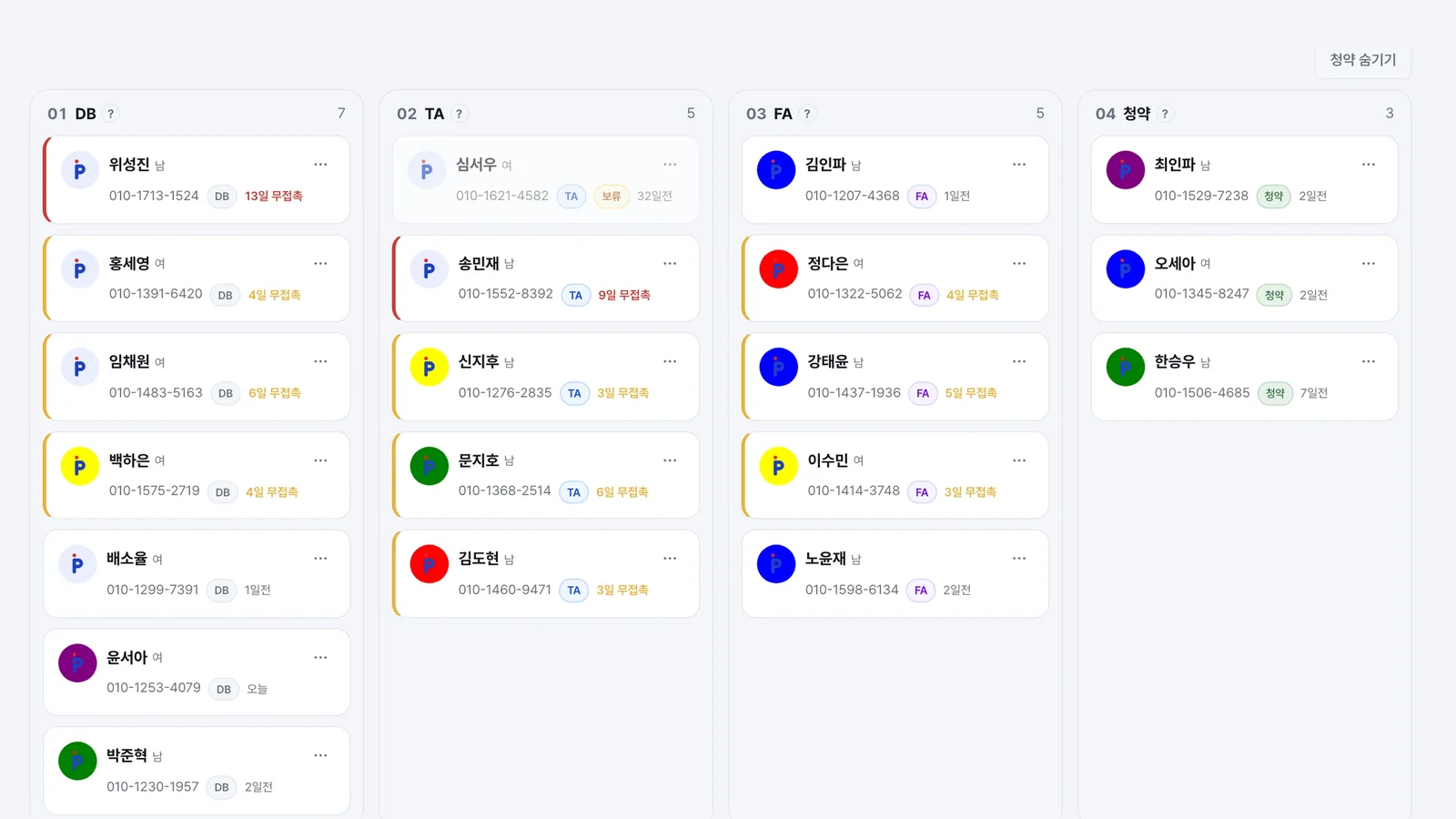Image resolution: width=1456 pixels, height=819 pixels.
Task: Expand the options menu for 문지호
Action: pos(670,460)
